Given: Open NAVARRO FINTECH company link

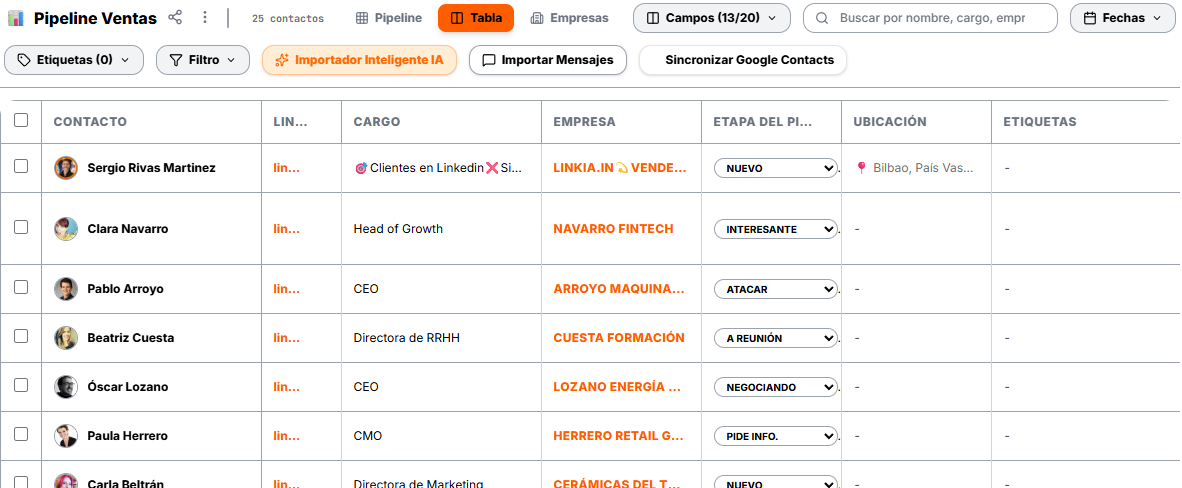Looking at the screenshot, I should [x=614, y=229].
